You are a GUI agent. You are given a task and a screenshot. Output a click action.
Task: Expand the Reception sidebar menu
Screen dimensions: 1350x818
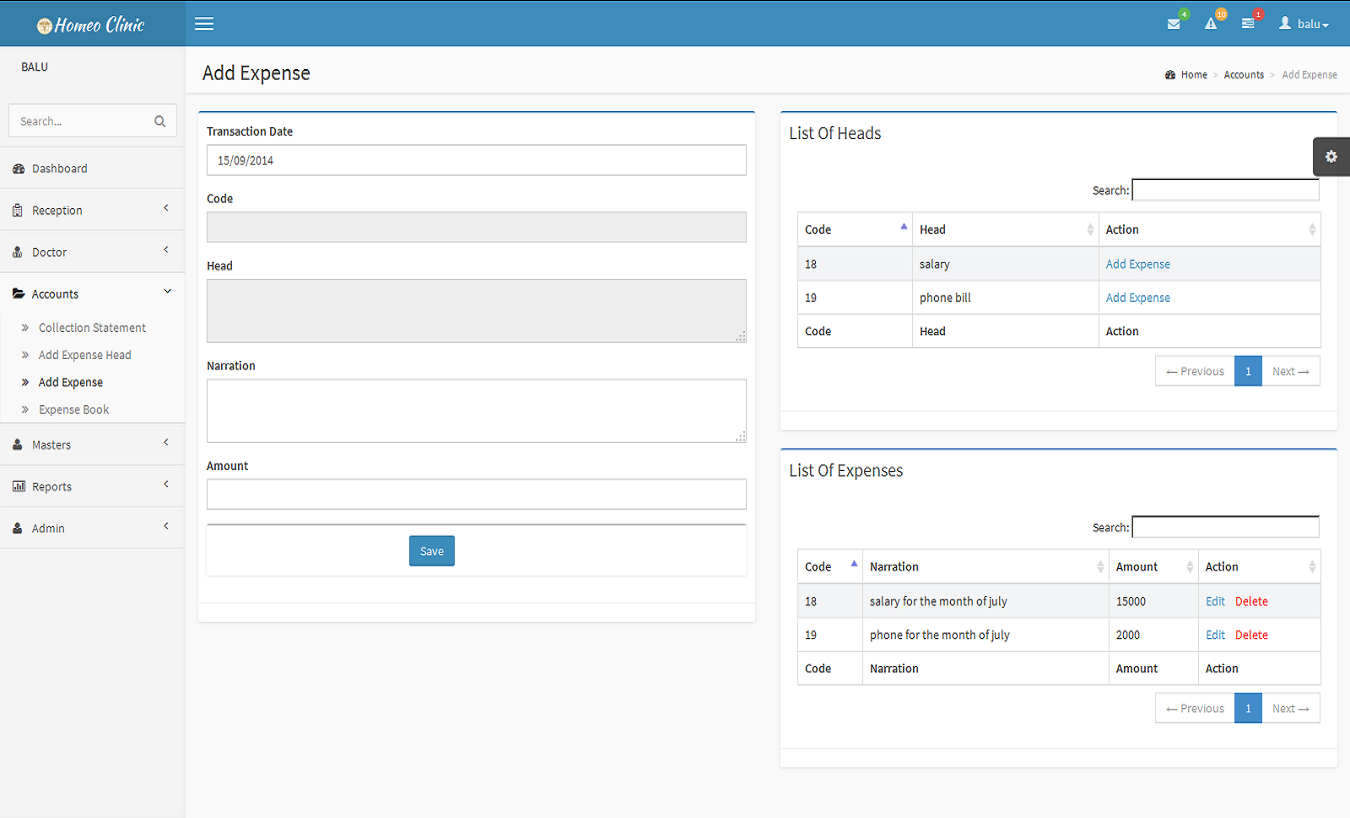coord(92,210)
